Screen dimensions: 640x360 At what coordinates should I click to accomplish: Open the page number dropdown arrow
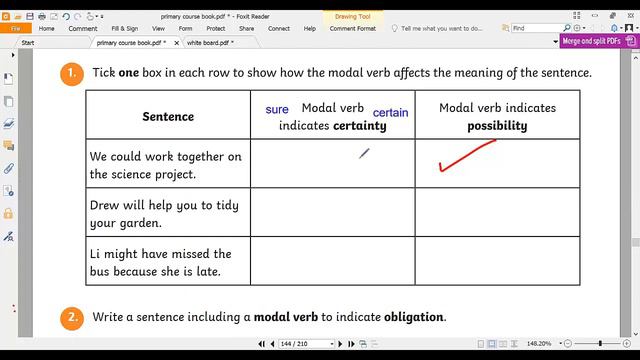pyautogui.click(x=332, y=344)
